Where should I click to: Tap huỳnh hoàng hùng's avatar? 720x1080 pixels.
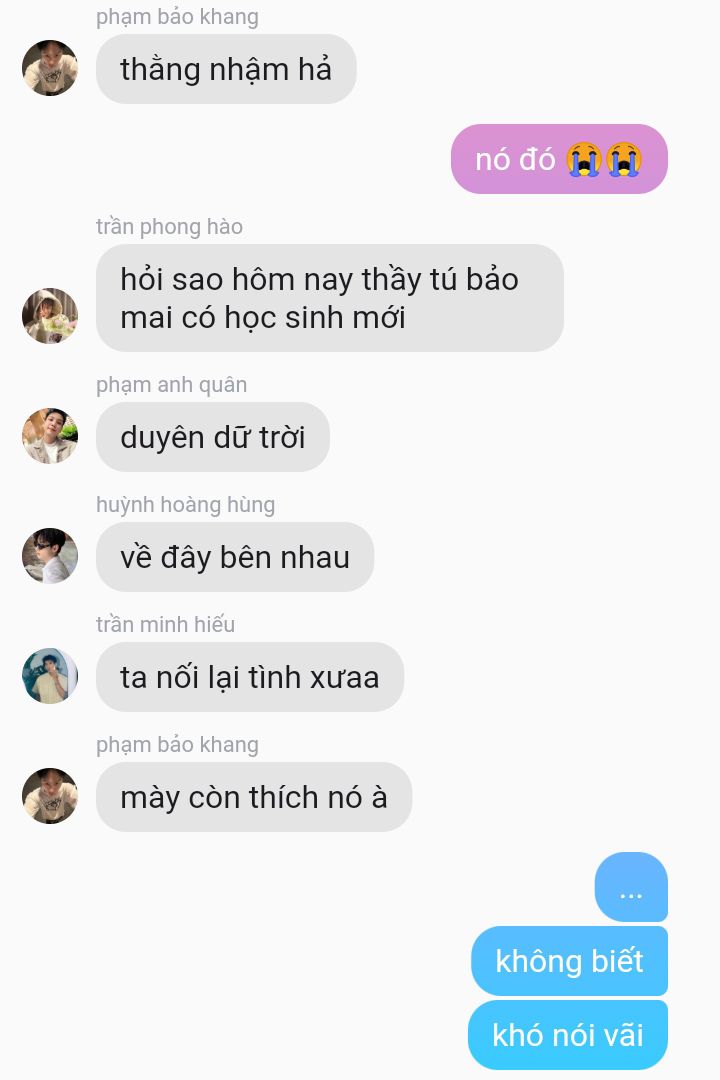[x=50, y=555]
